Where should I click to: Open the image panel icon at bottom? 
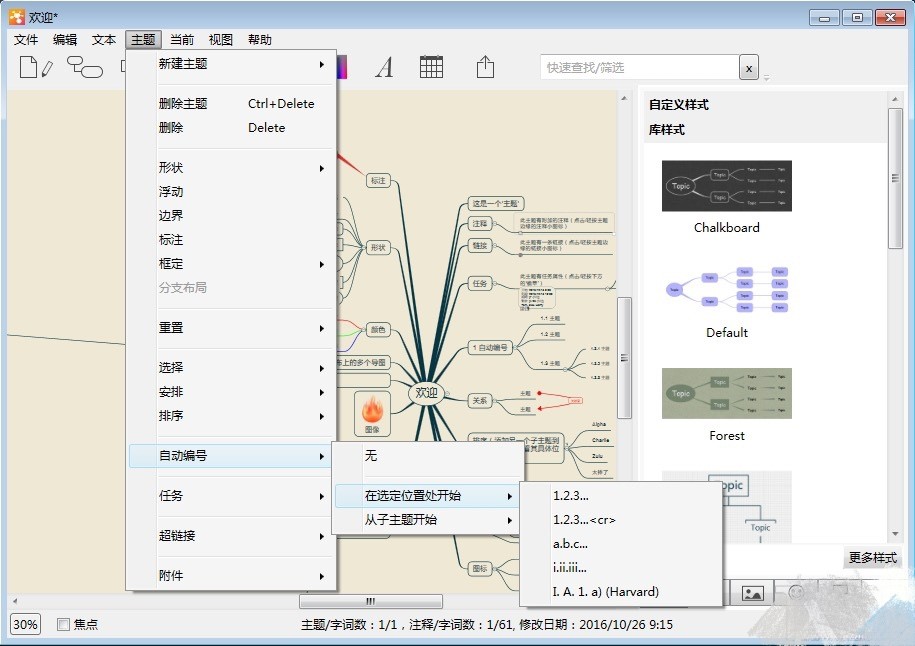(x=752, y=592)
